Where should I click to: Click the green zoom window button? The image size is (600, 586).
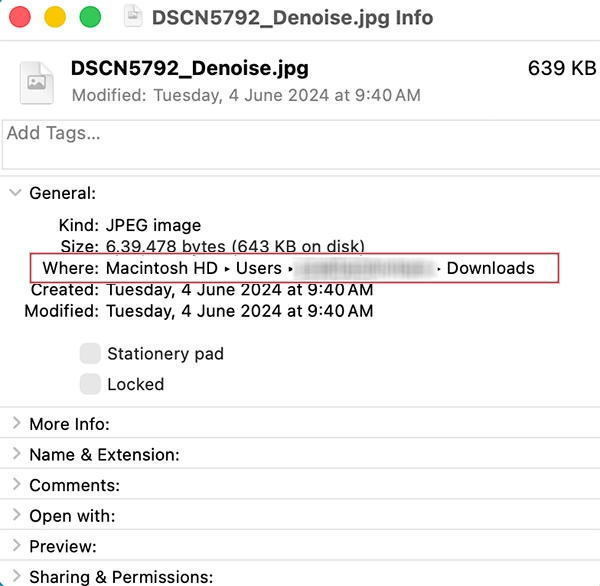[90, 17]
